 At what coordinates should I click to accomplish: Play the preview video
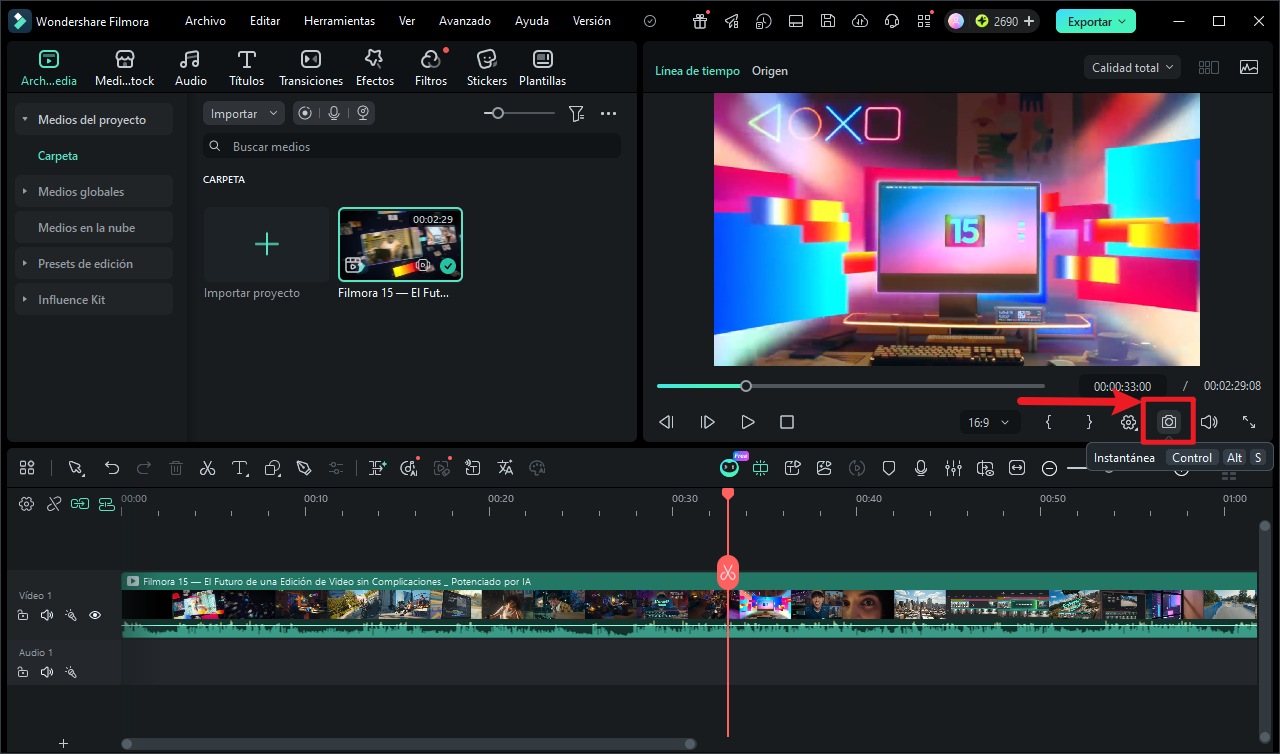tap(747, 422)
